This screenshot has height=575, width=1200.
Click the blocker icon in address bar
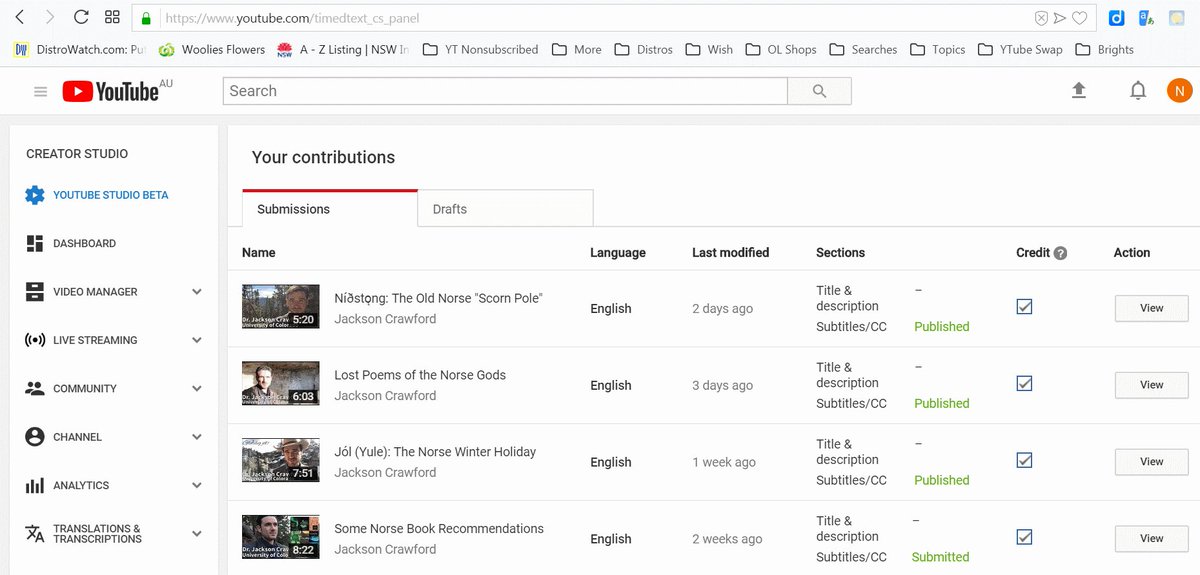tap(1041, 18)
